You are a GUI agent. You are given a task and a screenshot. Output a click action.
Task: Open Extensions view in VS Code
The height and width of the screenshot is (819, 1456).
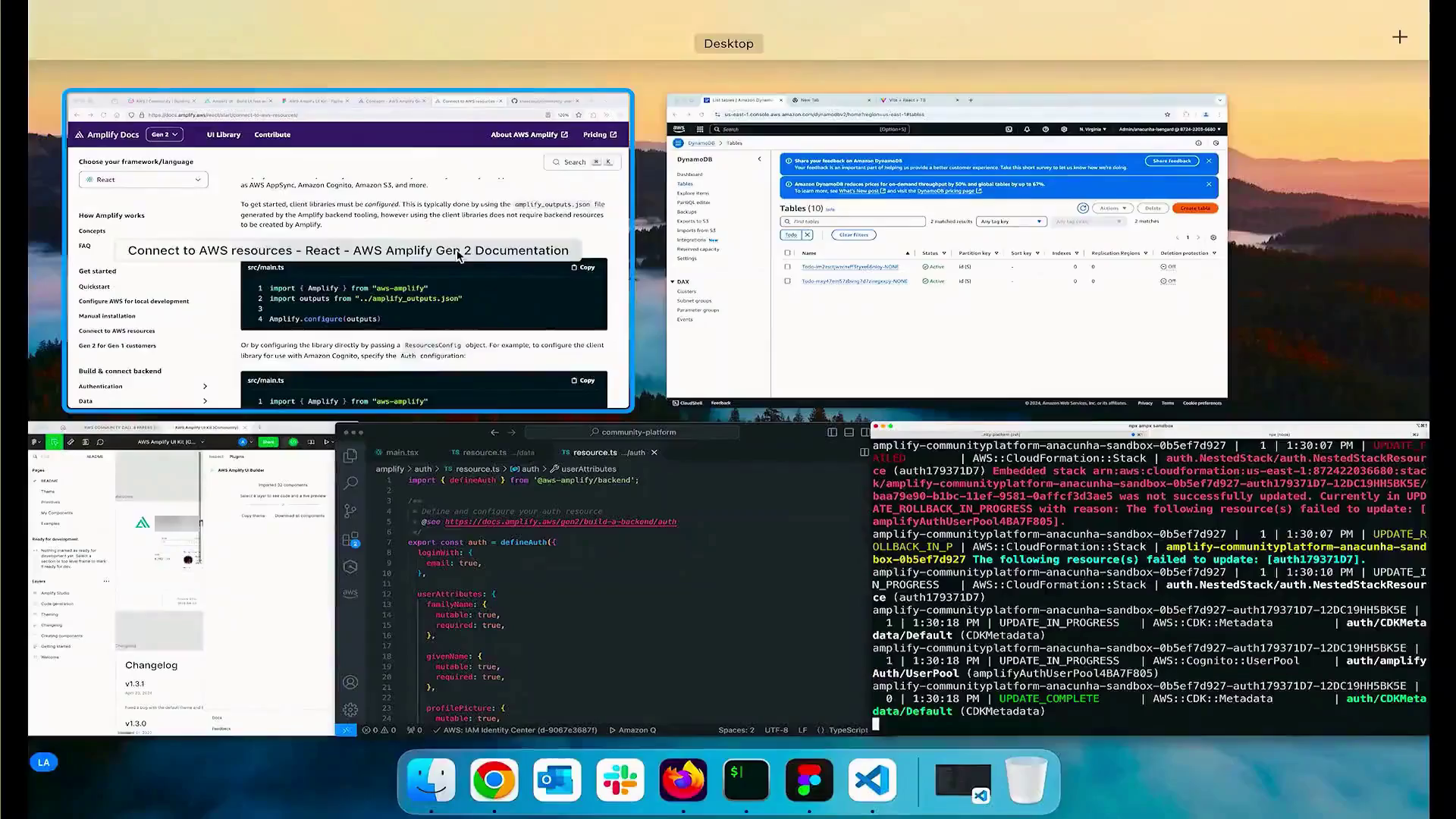tap(350, 539)
